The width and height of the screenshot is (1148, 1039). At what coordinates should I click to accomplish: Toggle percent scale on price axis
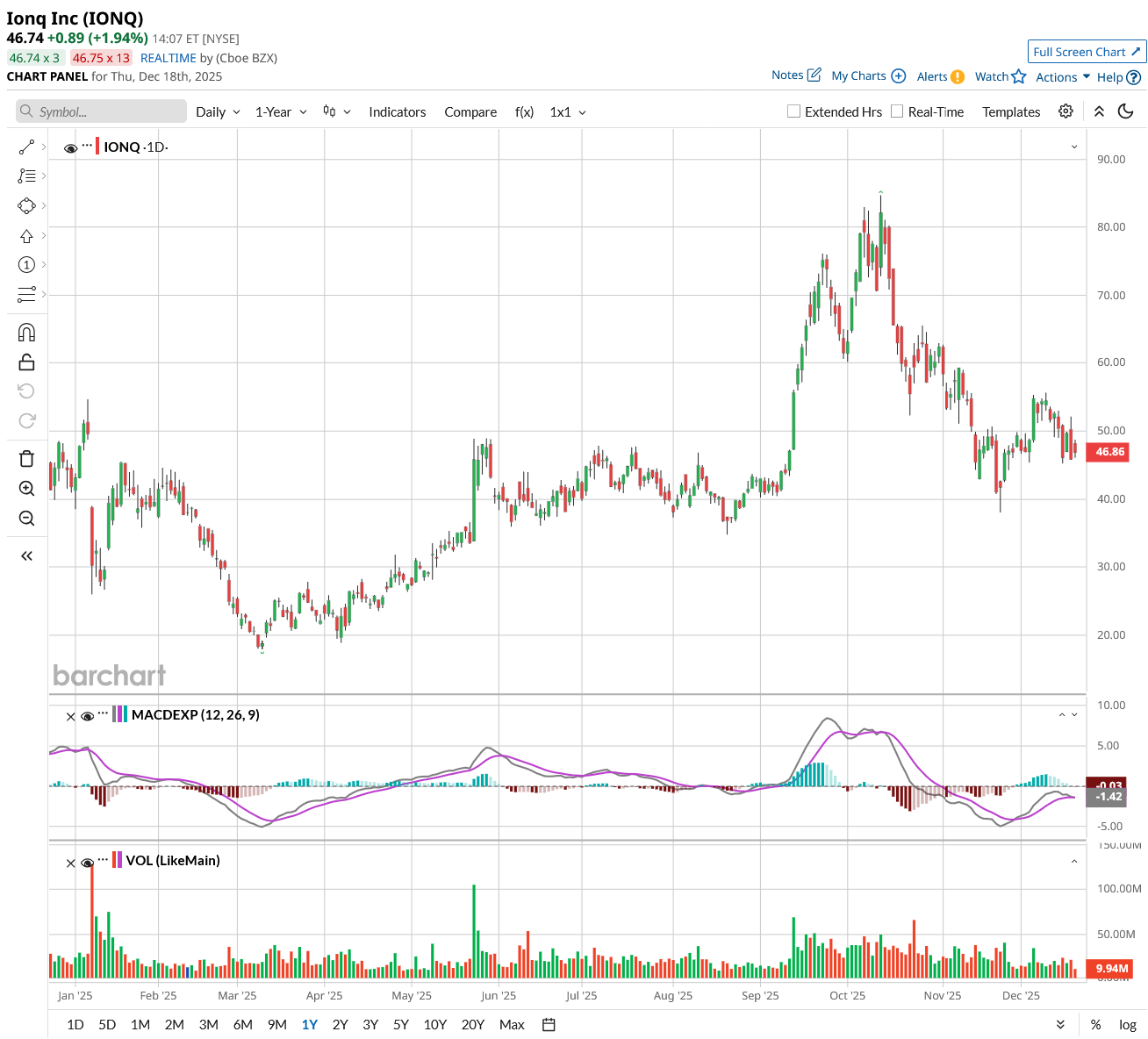[1095, 1024]
